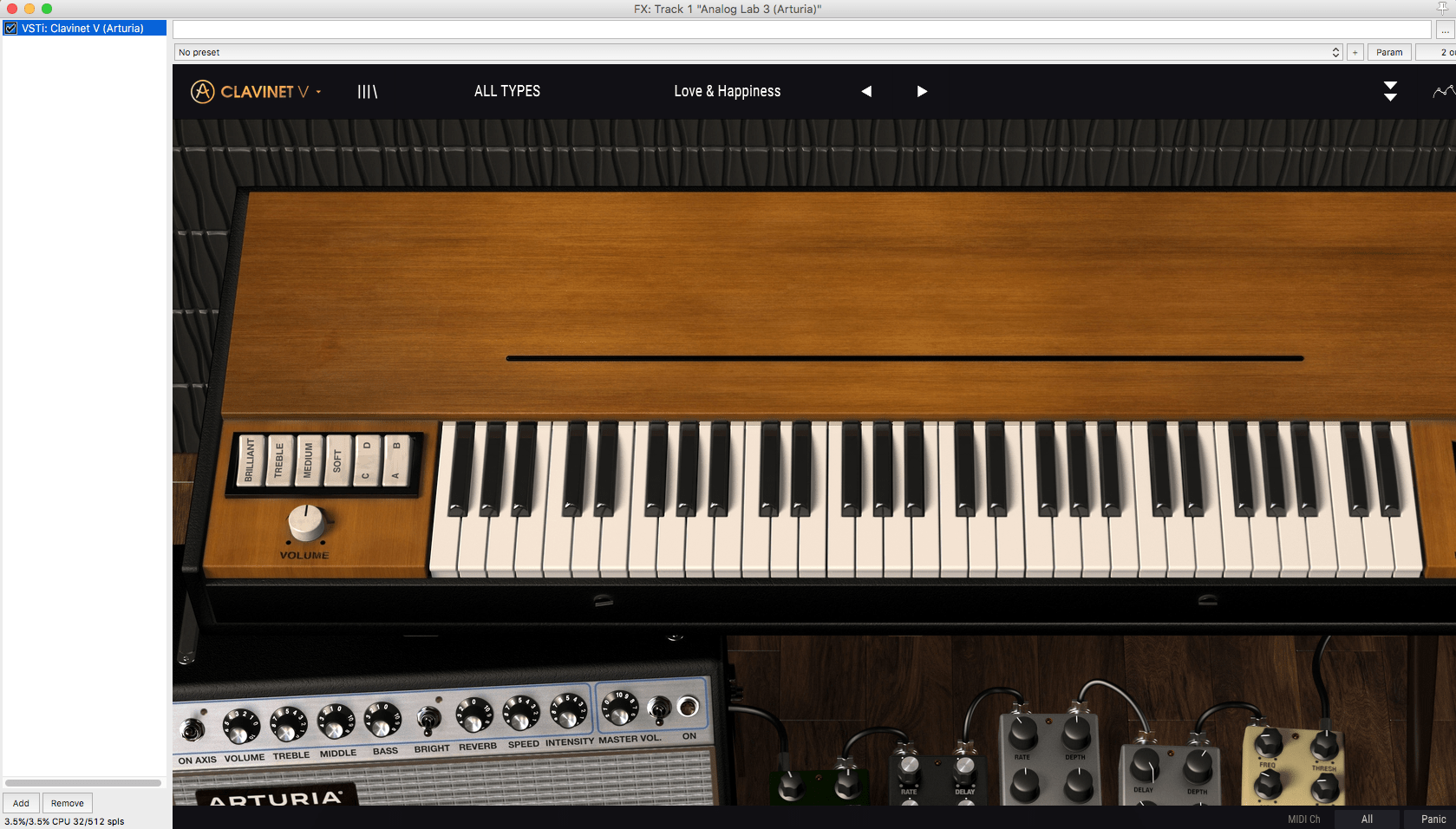Click the FX list horizontal scrollbar

tap(83, 782)
